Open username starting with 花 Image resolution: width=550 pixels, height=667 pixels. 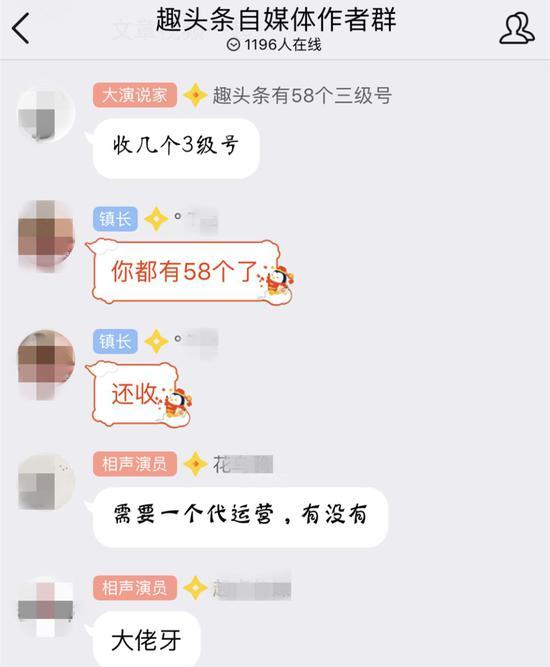[x=242, y=464]
